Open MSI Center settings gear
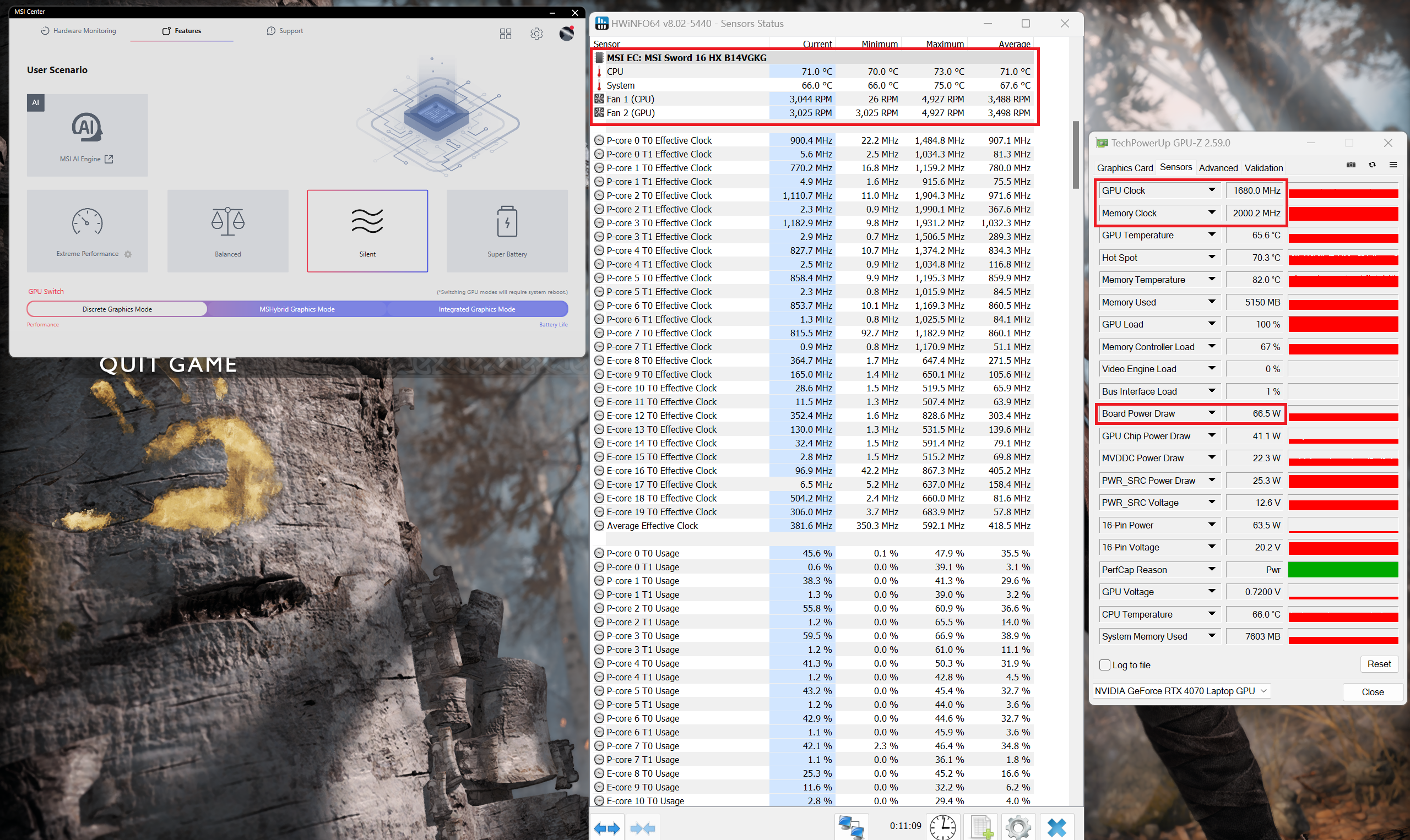Image resolution: width=1410 pixels, height=840 pixels. [537, 34]
